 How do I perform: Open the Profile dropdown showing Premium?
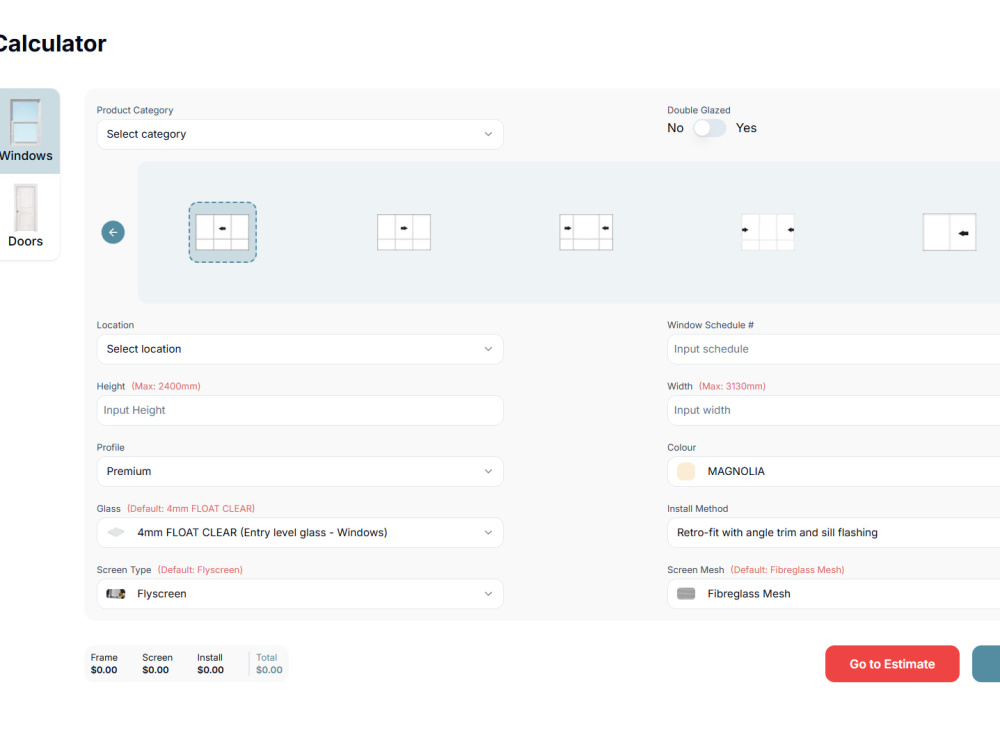[300, 471]
